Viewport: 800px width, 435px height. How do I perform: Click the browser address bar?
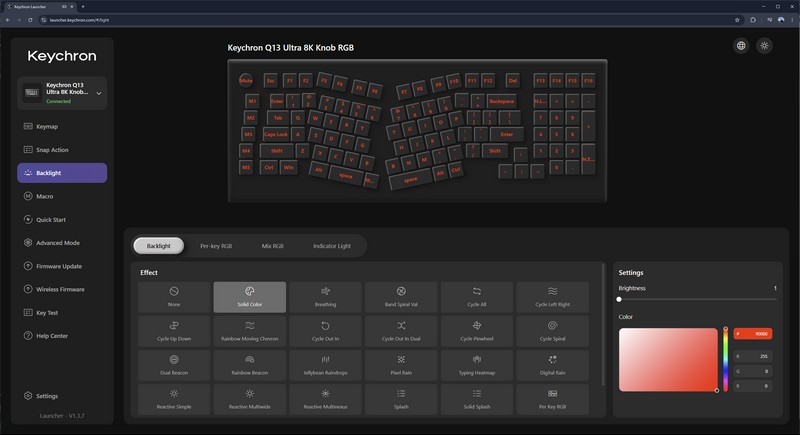[388, 20]
